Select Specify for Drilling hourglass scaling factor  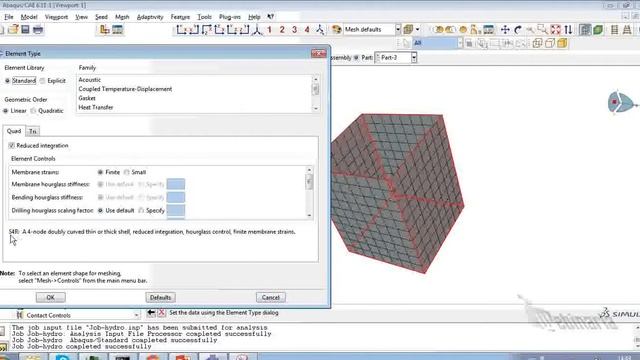click(x=141, y=211)
